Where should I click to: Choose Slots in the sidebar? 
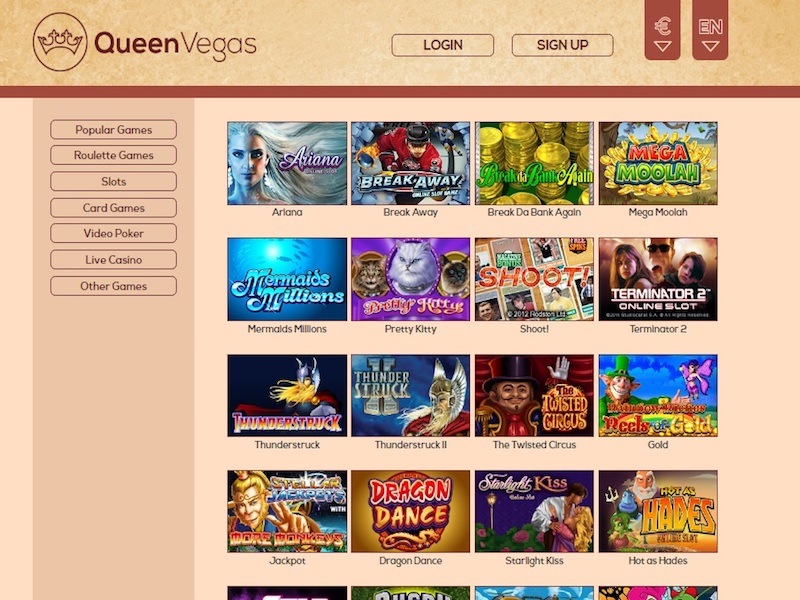113,182
